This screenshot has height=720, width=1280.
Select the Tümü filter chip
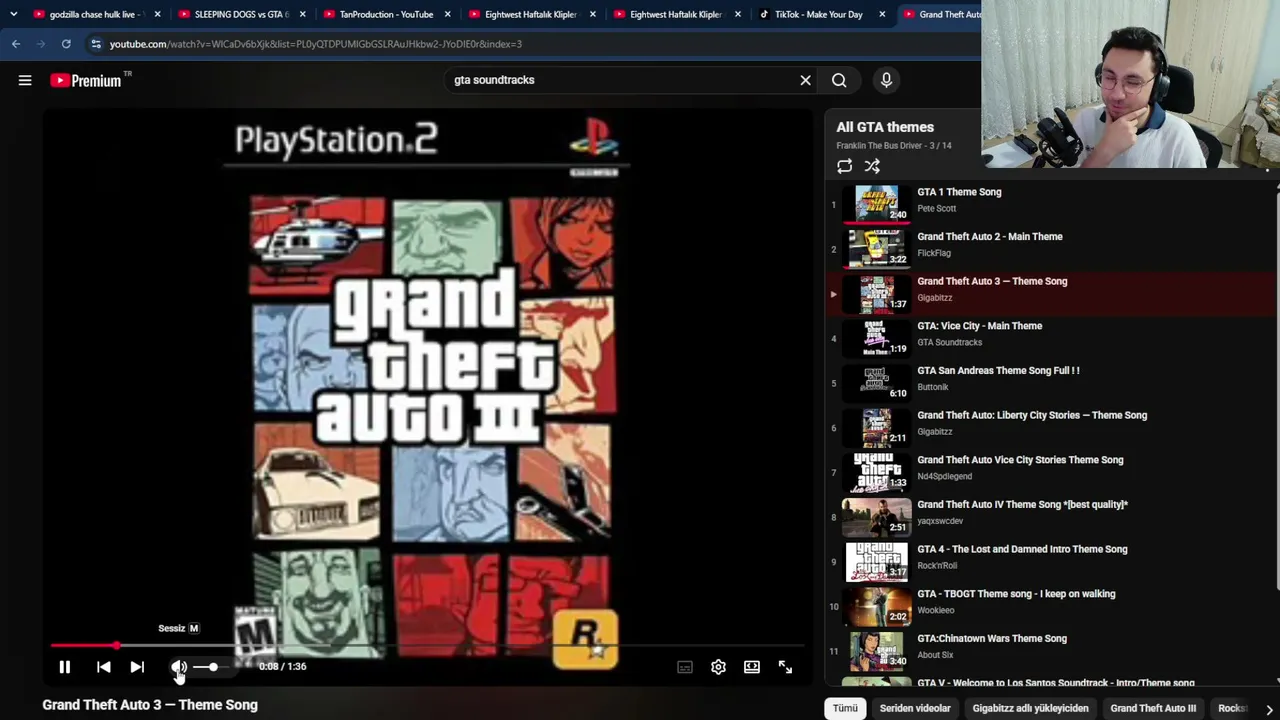[x=845, y=708]
